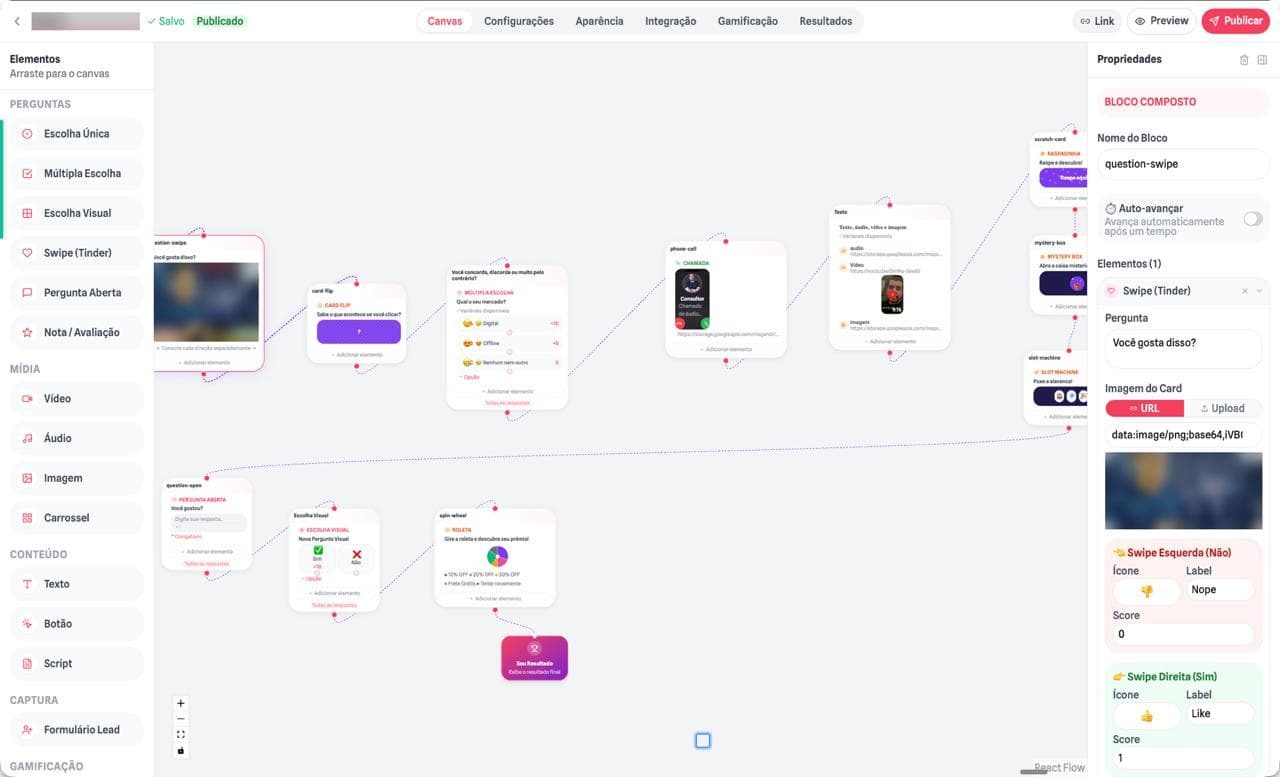Insert a Script content block
The image size is (1280, 777).
(76, 663)
